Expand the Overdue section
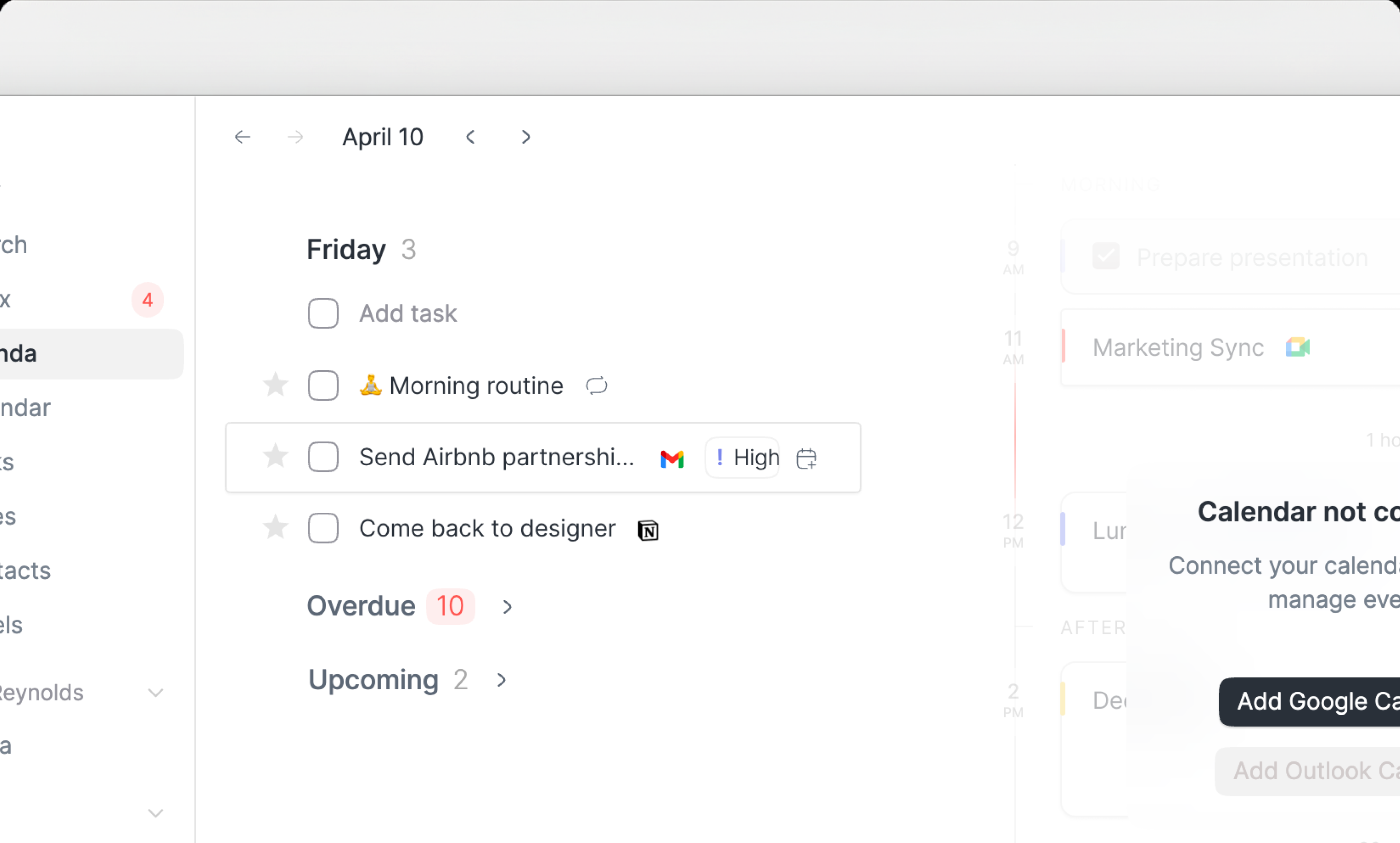The width and height of the screenshot is (1400, 843). (x=507, y=607)
